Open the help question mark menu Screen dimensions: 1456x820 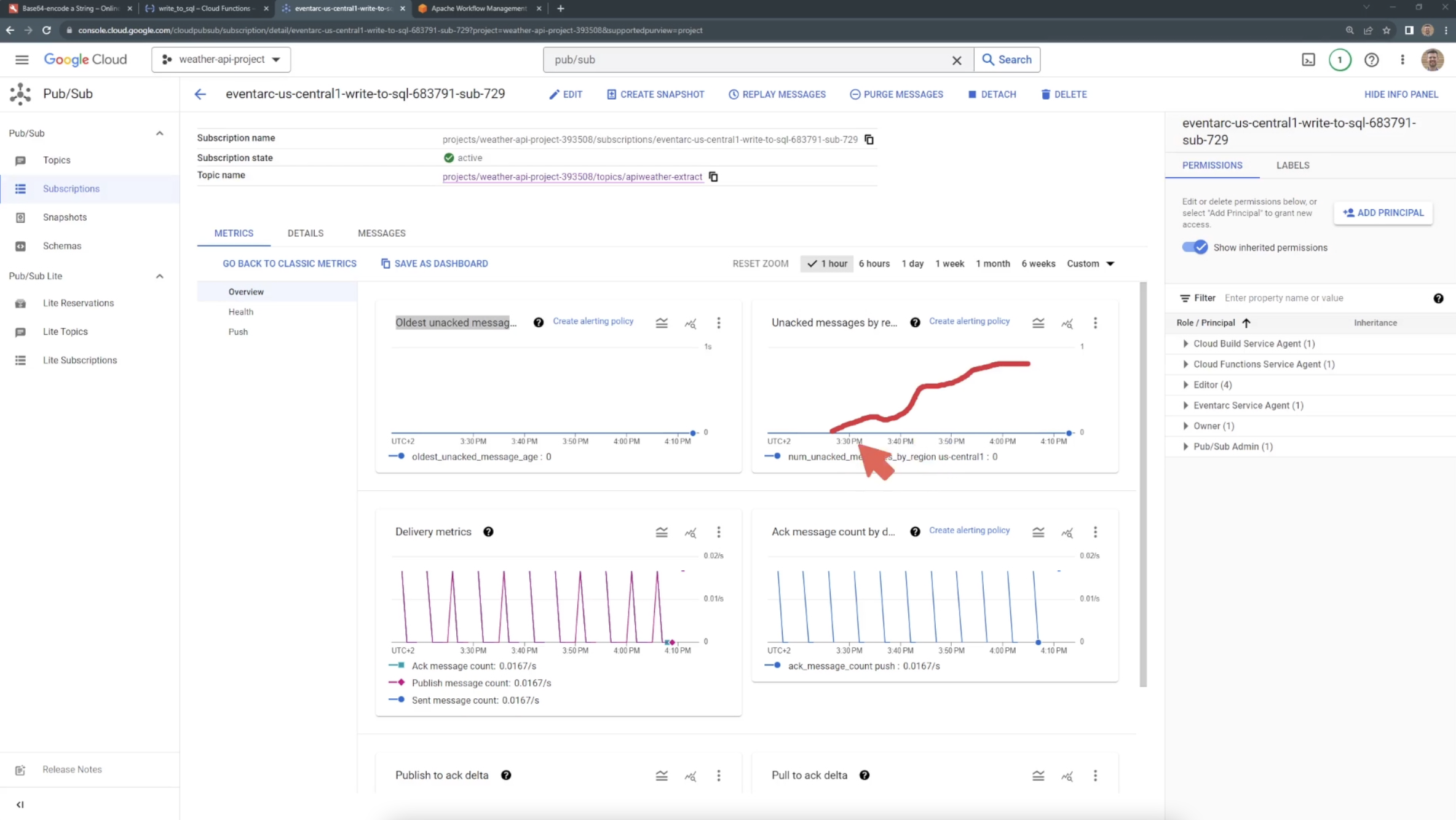(1372, 60)
